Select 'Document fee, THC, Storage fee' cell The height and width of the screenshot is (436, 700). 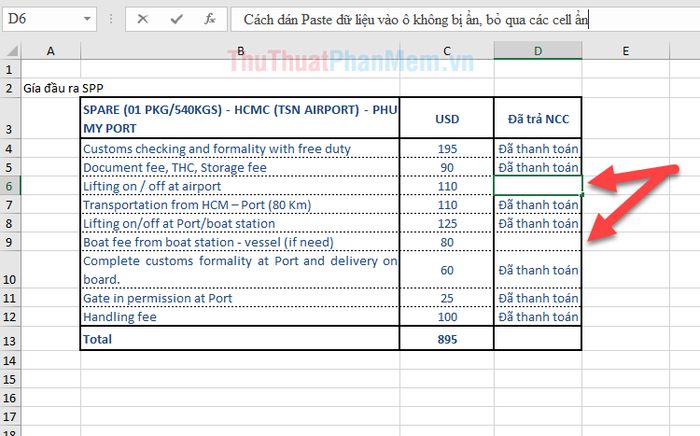coord(240,167)
